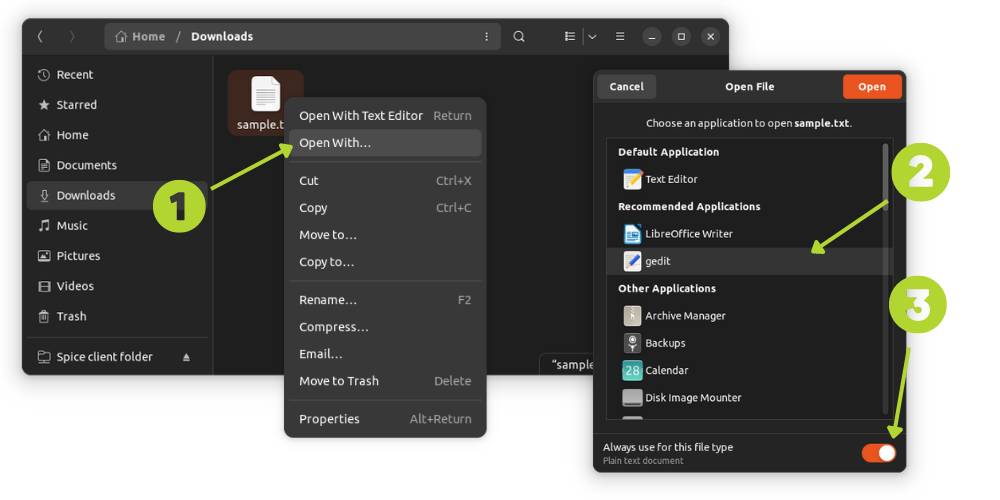Select the Archive Manager application
Screen dimensions: 1000x500
[x=685, y=316]
